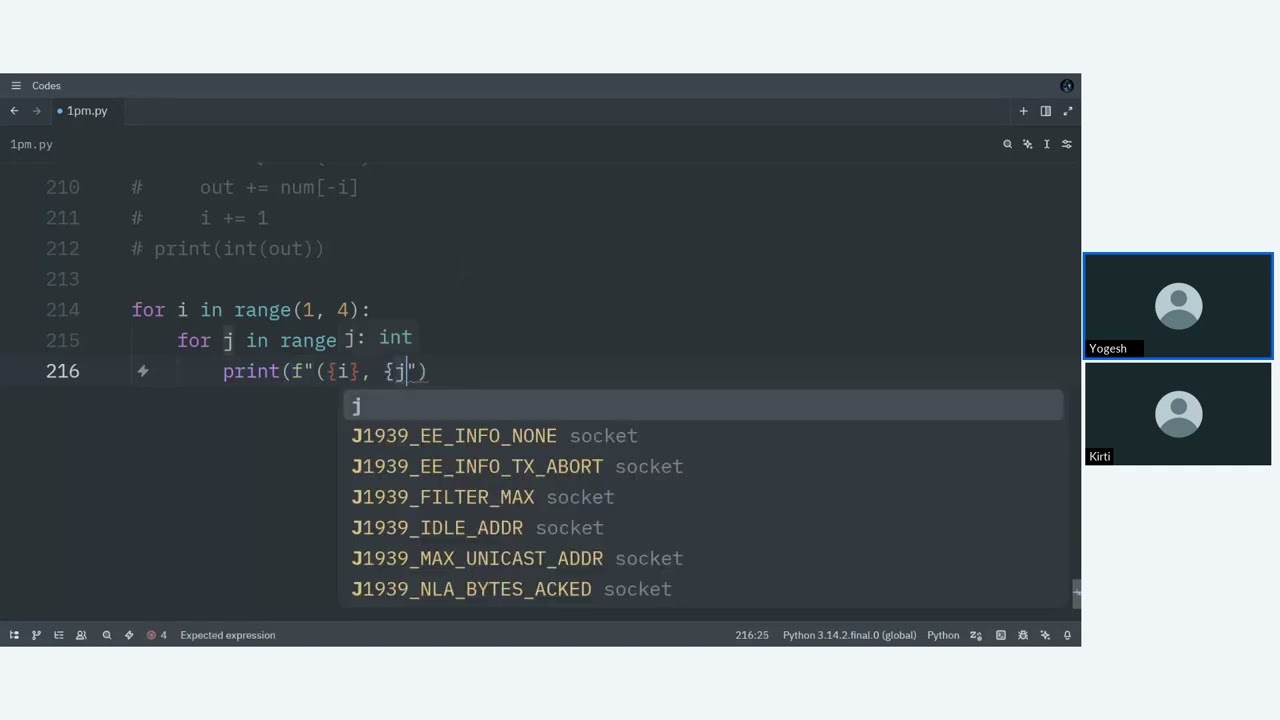The height and width of the screenshot is (720, 1280).
Task: Open Python language selector
Action: (943, 635)
